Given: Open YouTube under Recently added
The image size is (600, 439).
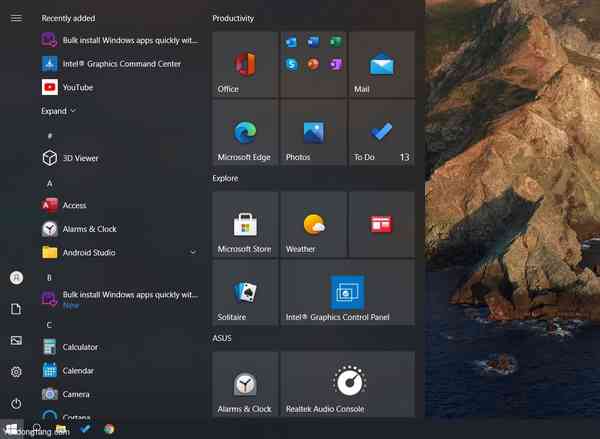Looking at the screenshot, I should [x=121, y=87].
